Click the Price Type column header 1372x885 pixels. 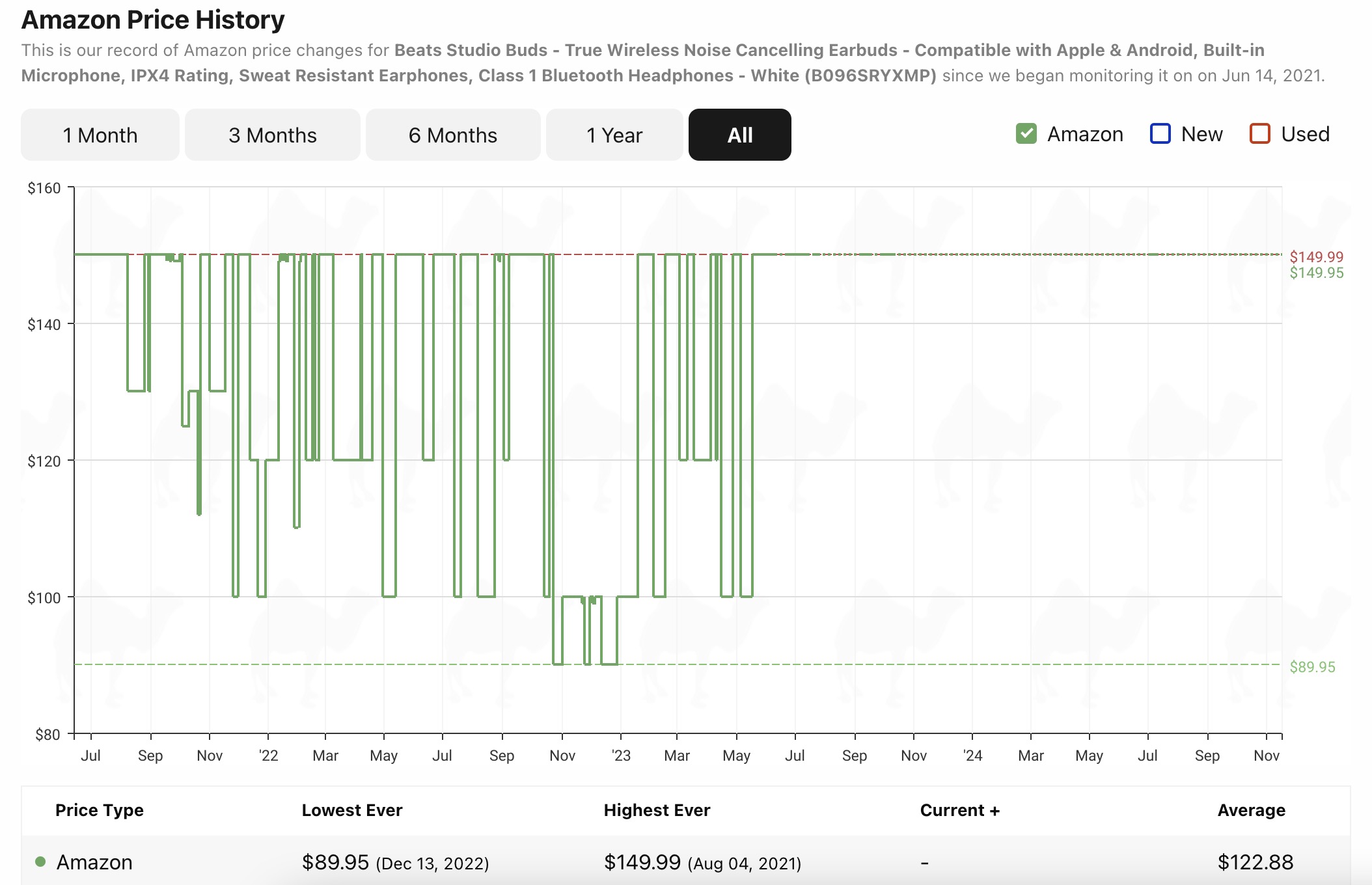pyautogui.click(x=100, y=810)
